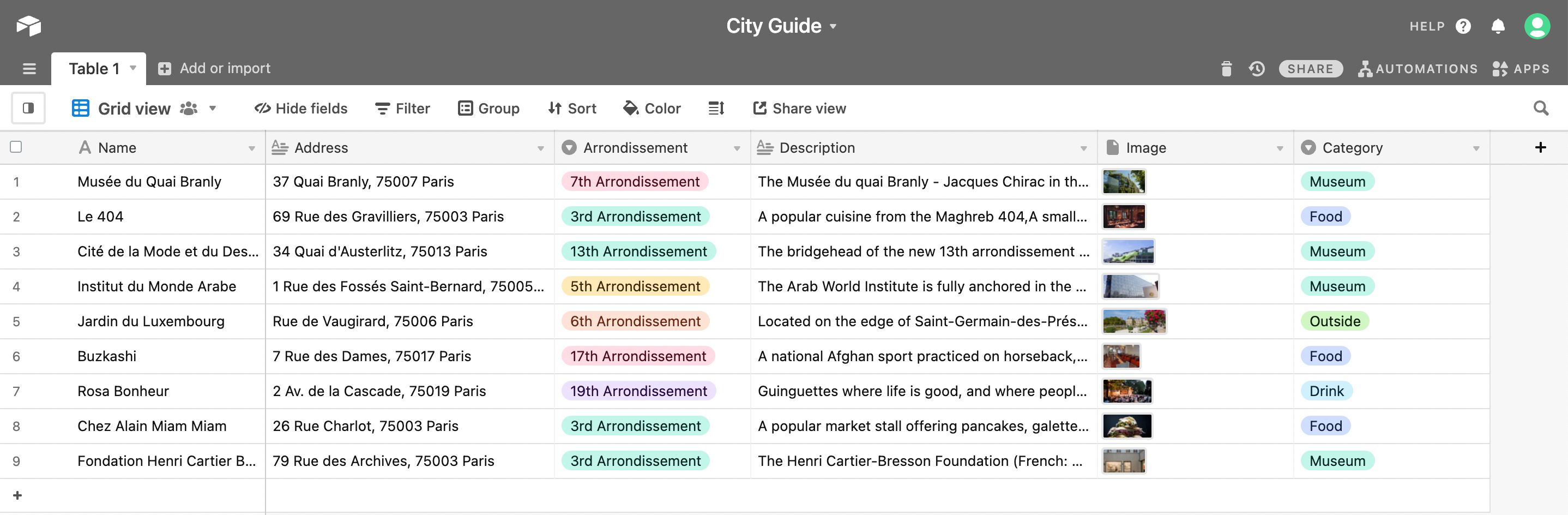Click the Share view link
Image resolution: width=1568 pixels, height=515 pixels.
800,108
